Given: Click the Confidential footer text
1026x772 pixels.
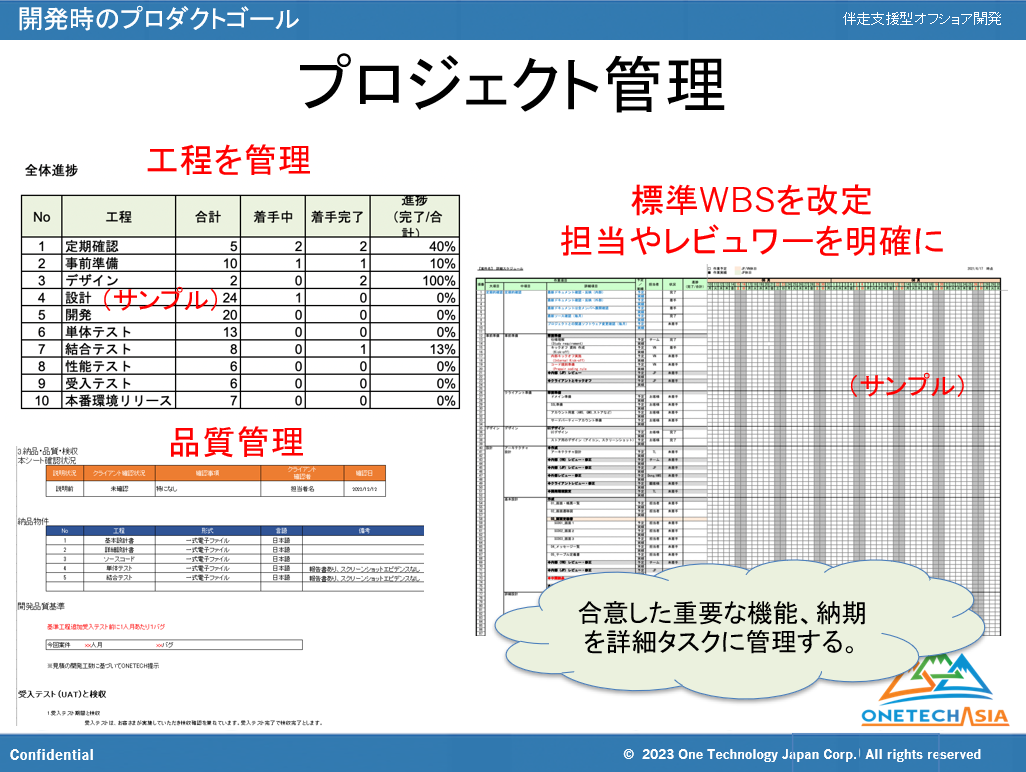Looking at the screenshot, I should (52, 754).
